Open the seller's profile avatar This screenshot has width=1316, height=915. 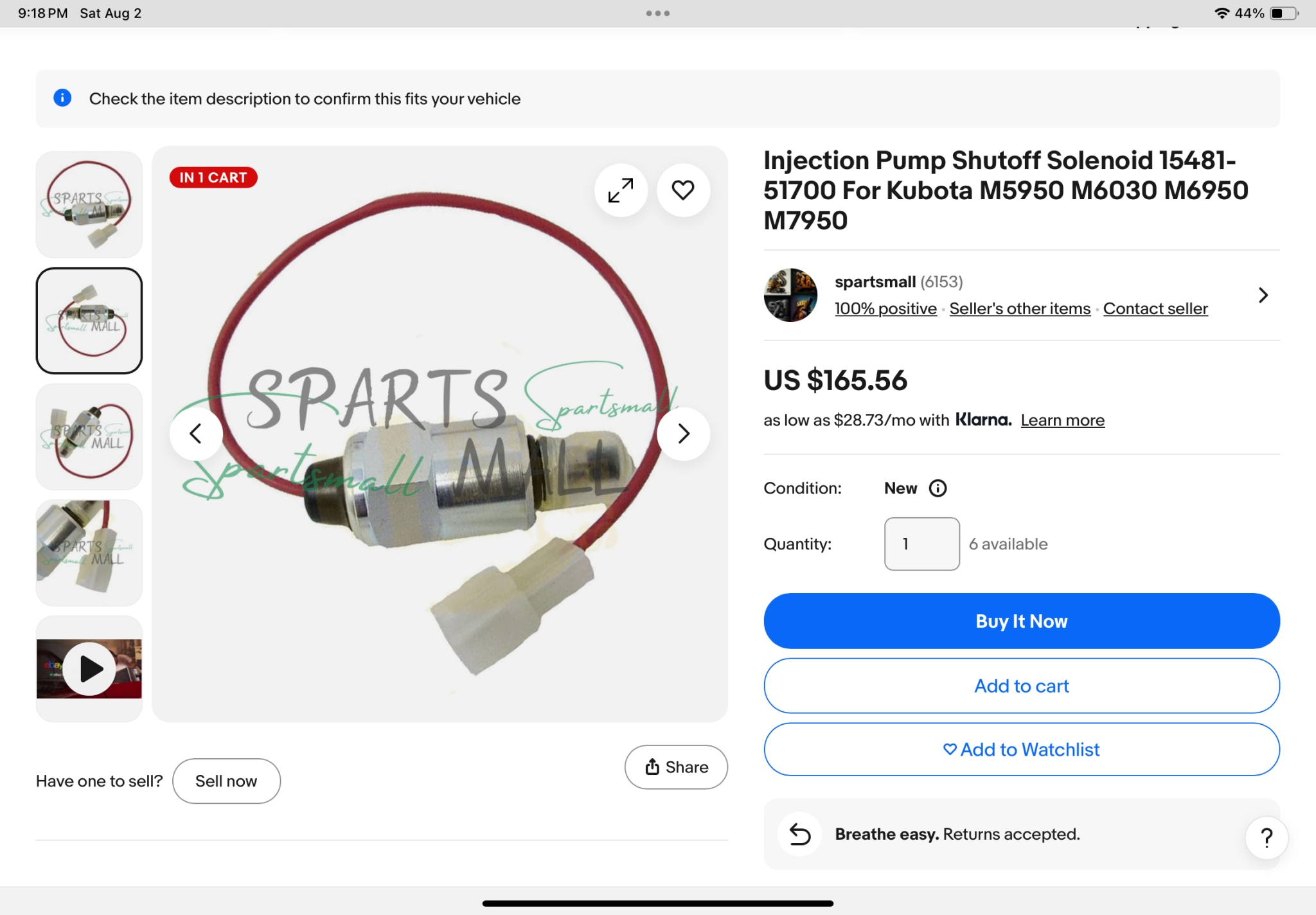pos(790,295)
